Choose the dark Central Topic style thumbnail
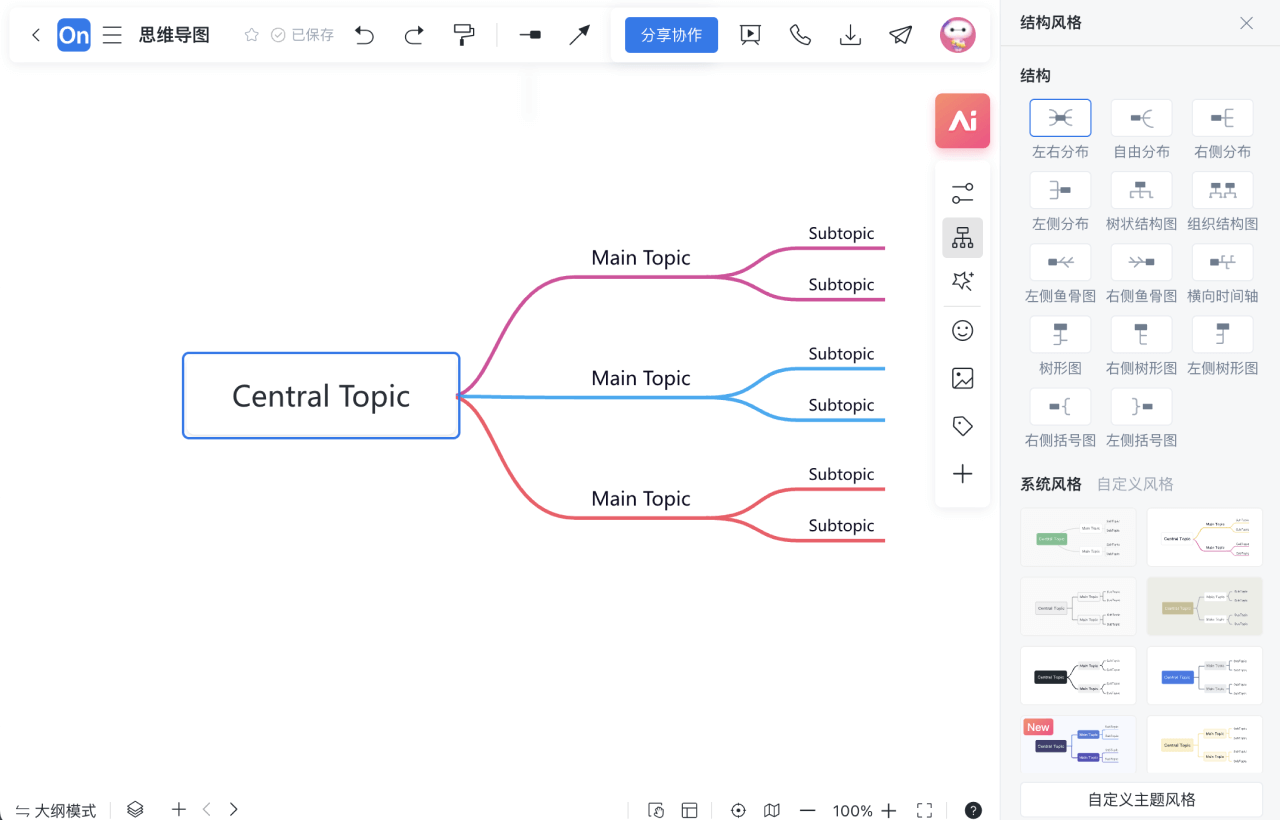Screen dimensions: 1280x820 [x=1078, y=676]
